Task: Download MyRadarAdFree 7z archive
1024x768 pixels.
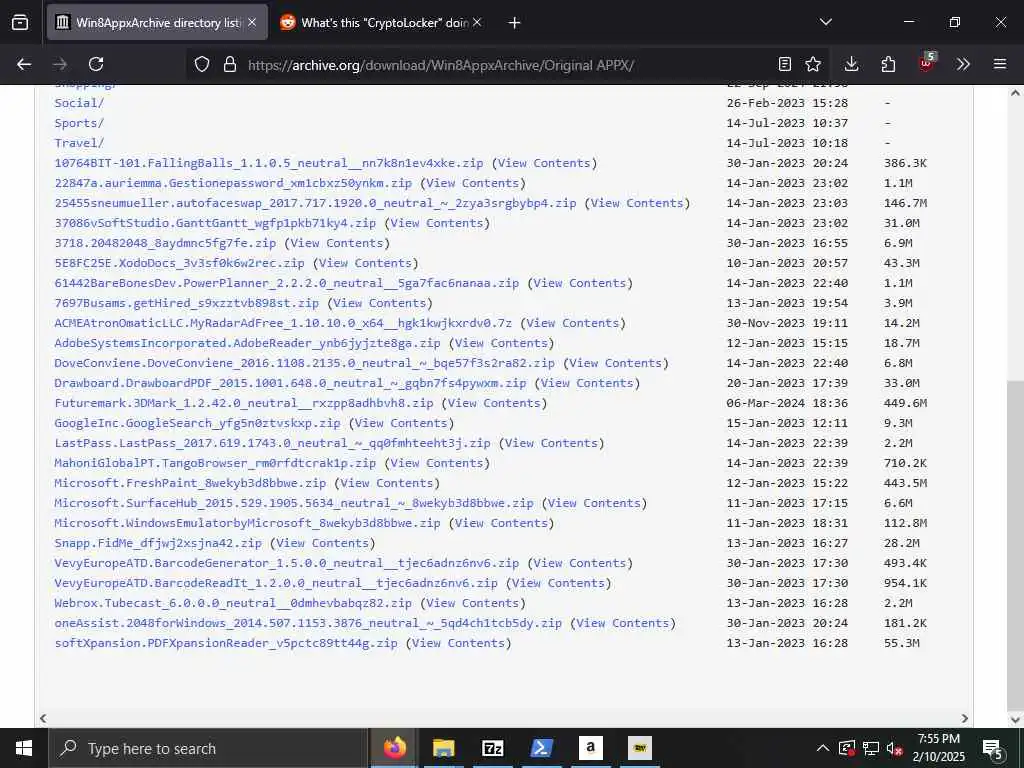Action: (283, 323)
